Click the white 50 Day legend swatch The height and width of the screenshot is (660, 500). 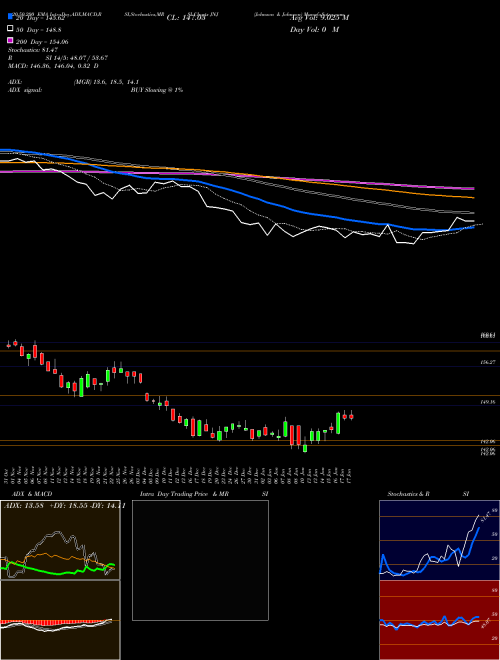pyautogui.click(x=10, y=29)
